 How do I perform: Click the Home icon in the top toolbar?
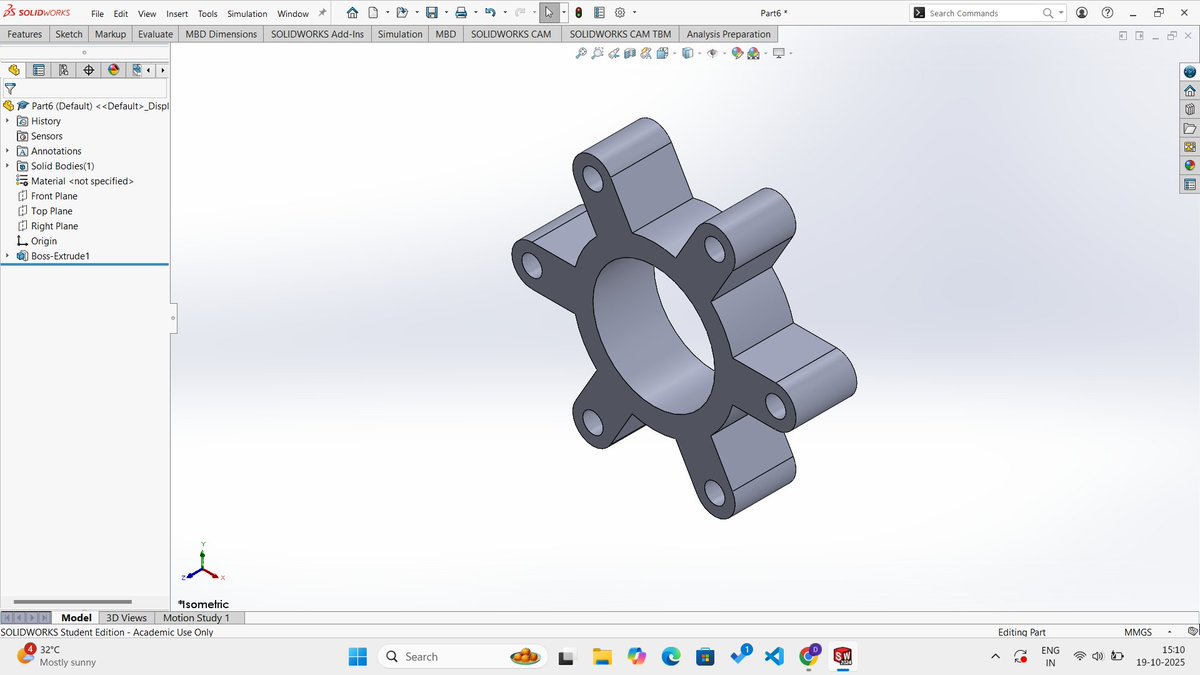pyautogui.click(x=353, y=13)
